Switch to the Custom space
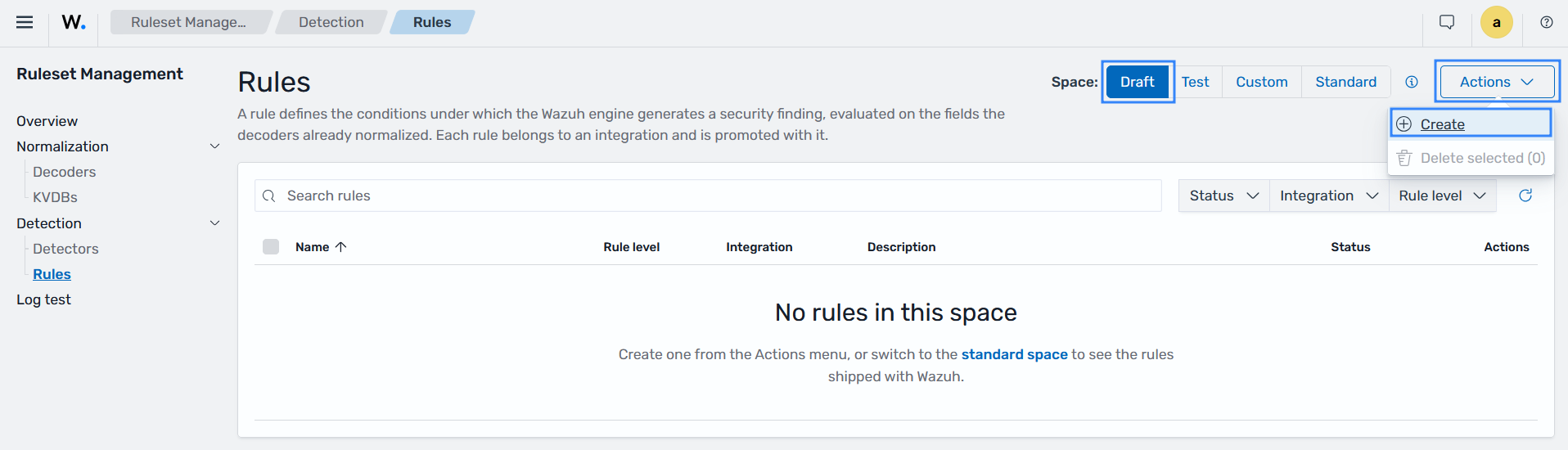This screenshot has width=1568, height=450. point(1262,82)
